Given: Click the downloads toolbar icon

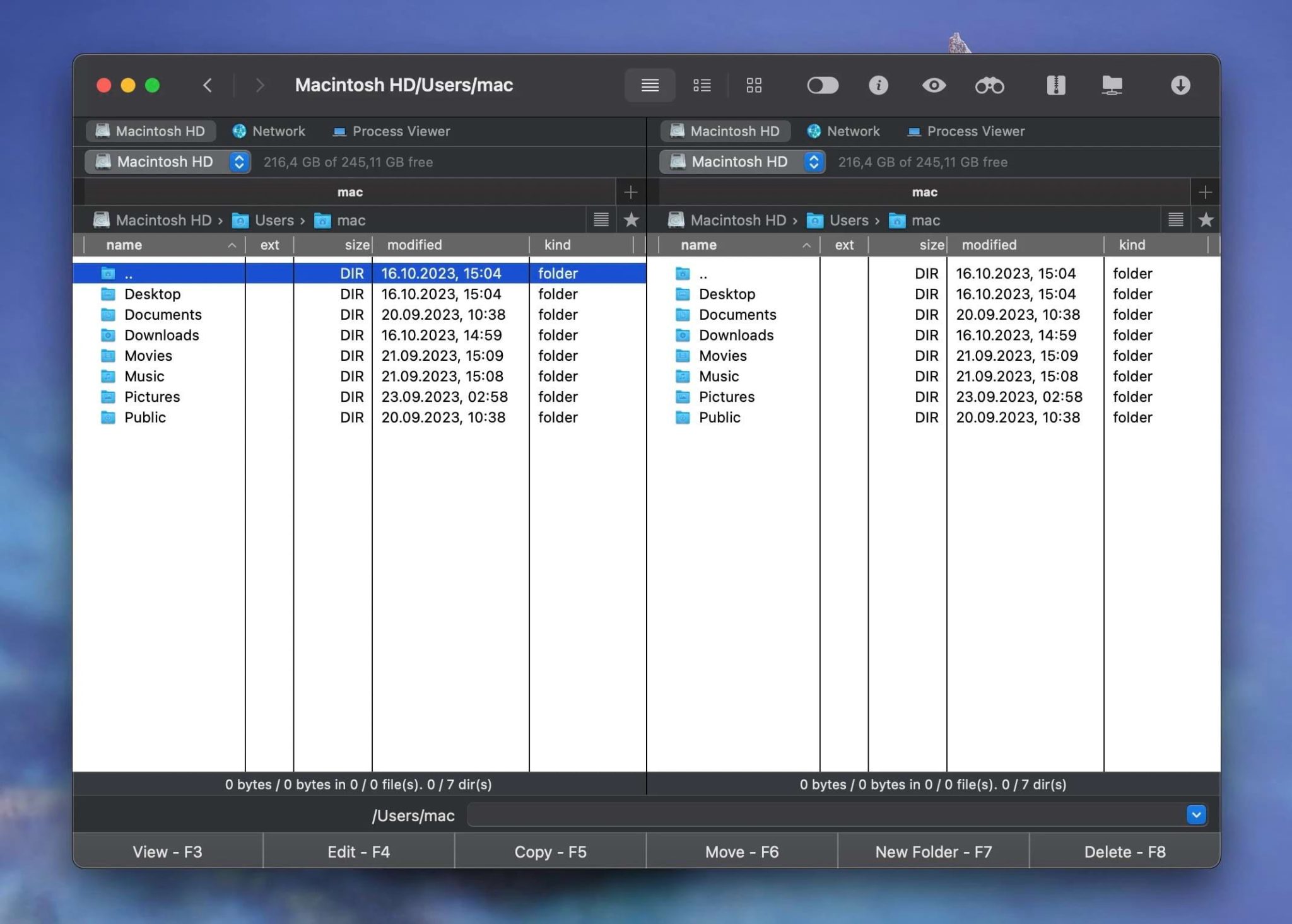Looking at the screenshot, I should pos(1181,85).
